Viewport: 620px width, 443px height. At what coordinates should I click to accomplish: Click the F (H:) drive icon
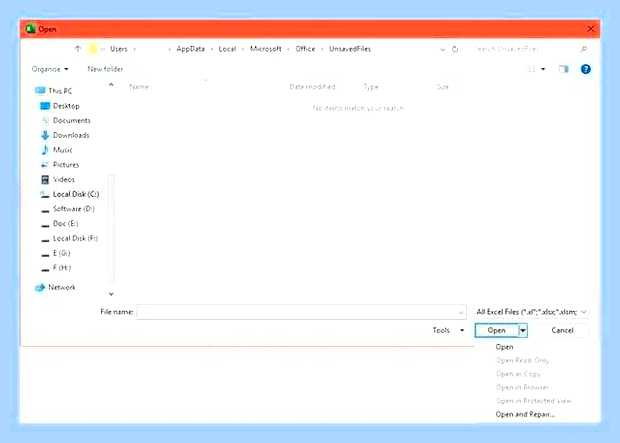click(45, 270)
